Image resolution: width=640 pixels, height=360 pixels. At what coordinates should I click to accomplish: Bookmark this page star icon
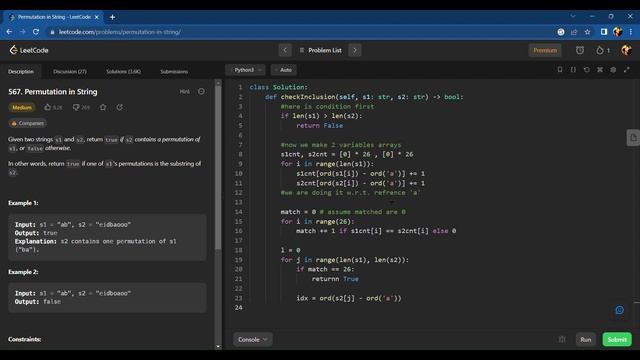pyautogui.click(x=587, y=32)
